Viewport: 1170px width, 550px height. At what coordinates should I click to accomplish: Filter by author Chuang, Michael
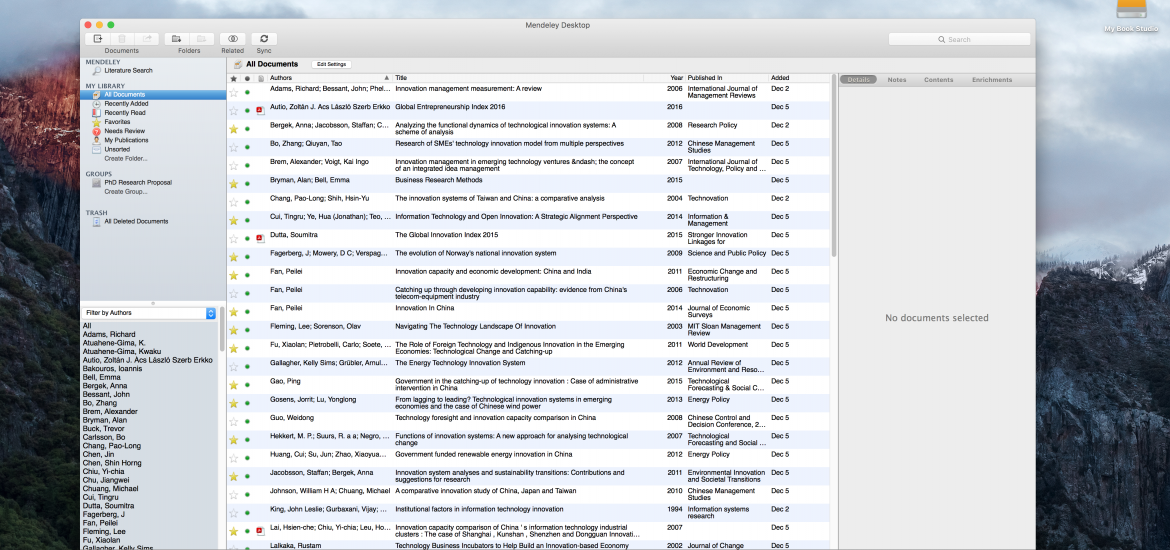coord(110,489)
